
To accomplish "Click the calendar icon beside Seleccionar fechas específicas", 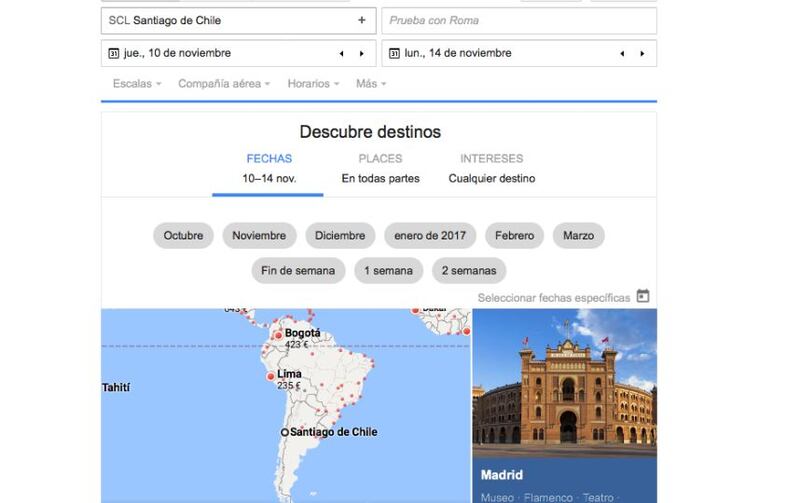I will (x=643, y=296).
